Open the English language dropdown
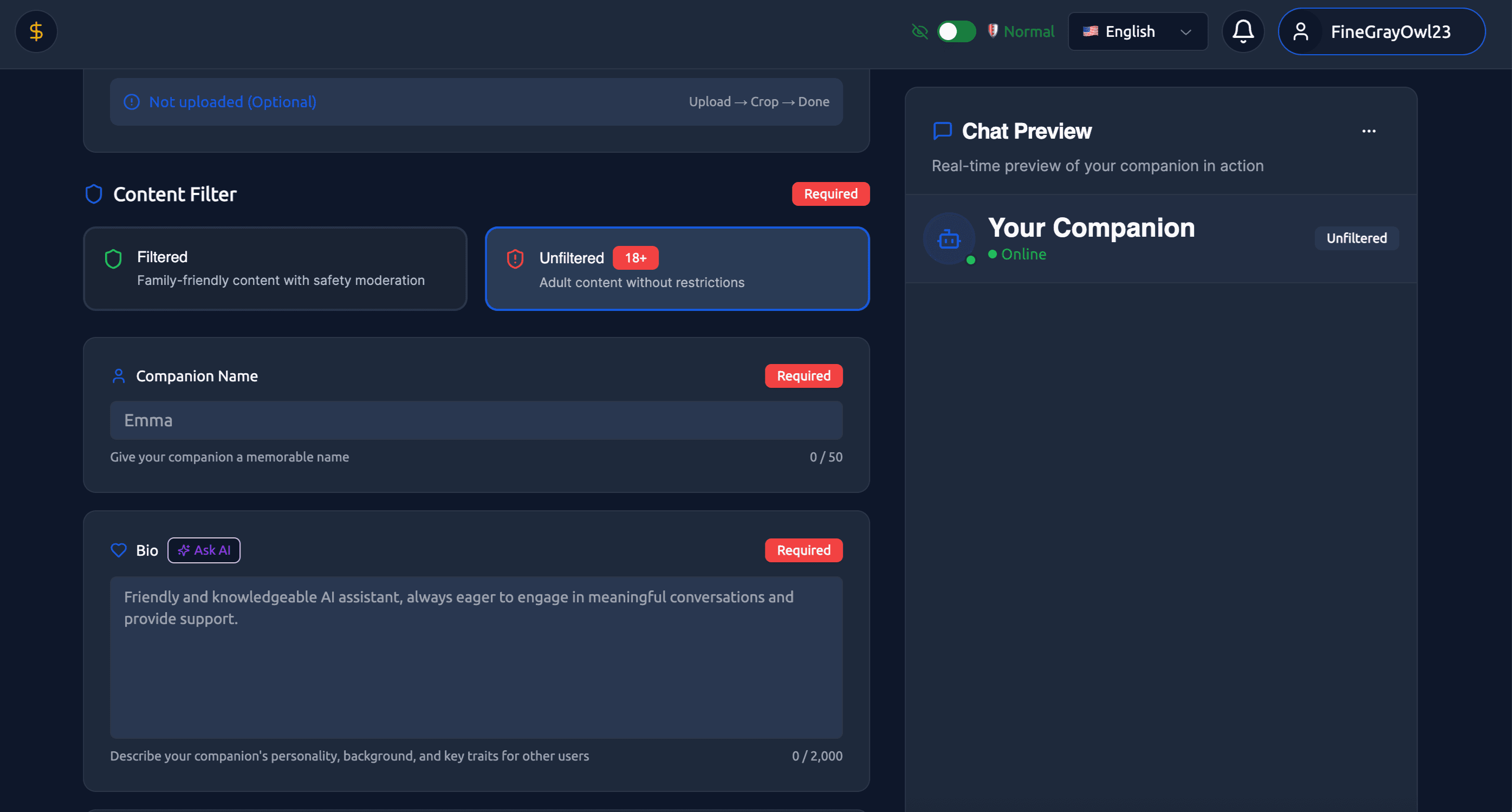This screenshot has width=1512, height=812. pos(1130,31)
